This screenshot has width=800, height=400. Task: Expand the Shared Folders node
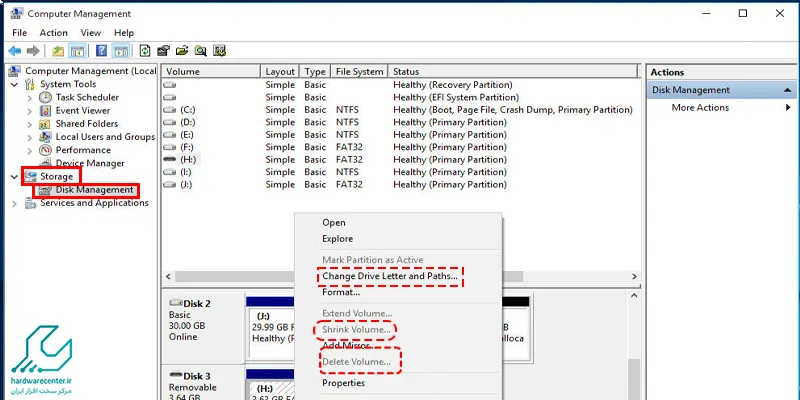[x=30, y=124]
